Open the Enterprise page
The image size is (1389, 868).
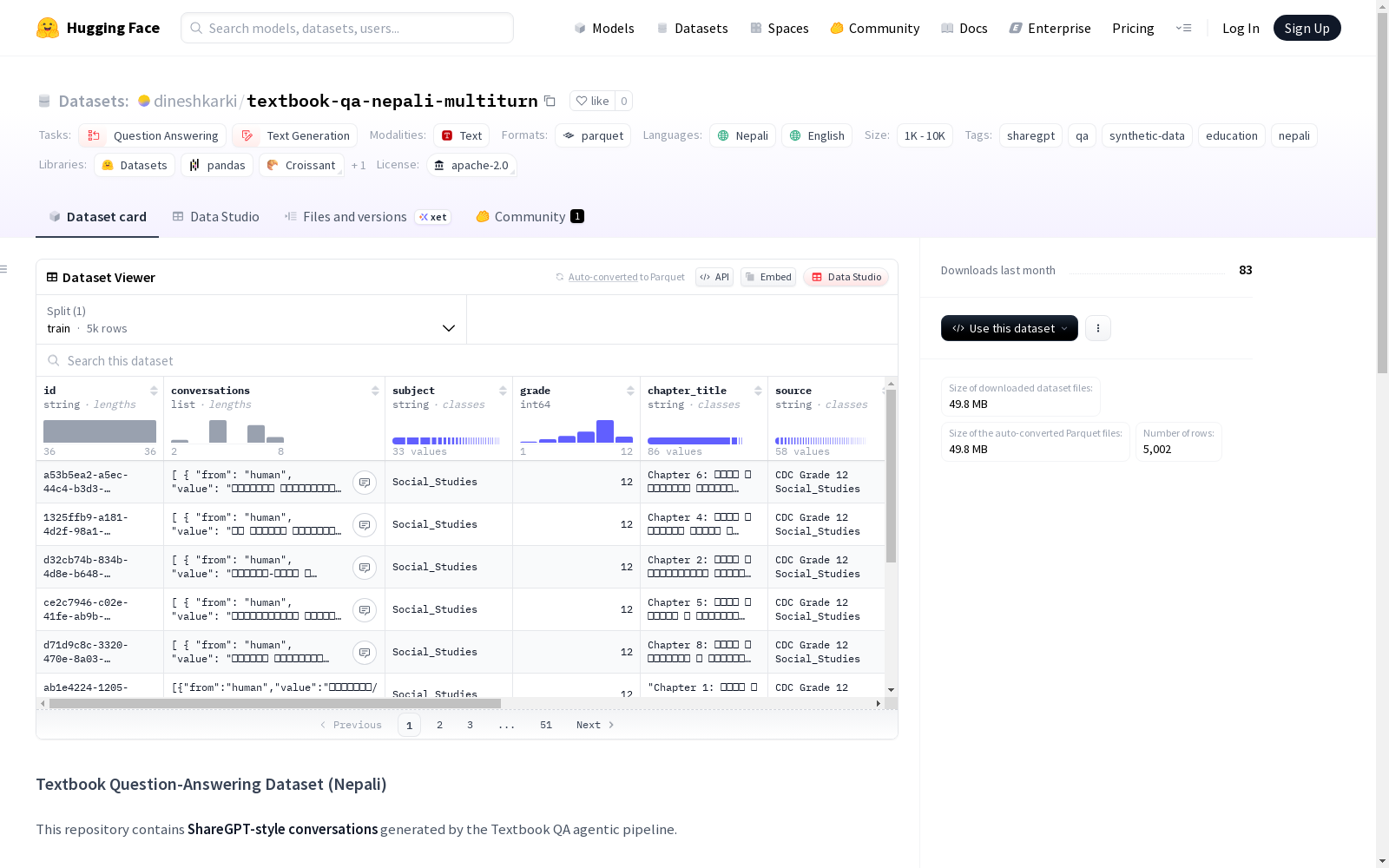click(x=1050, y=28)
